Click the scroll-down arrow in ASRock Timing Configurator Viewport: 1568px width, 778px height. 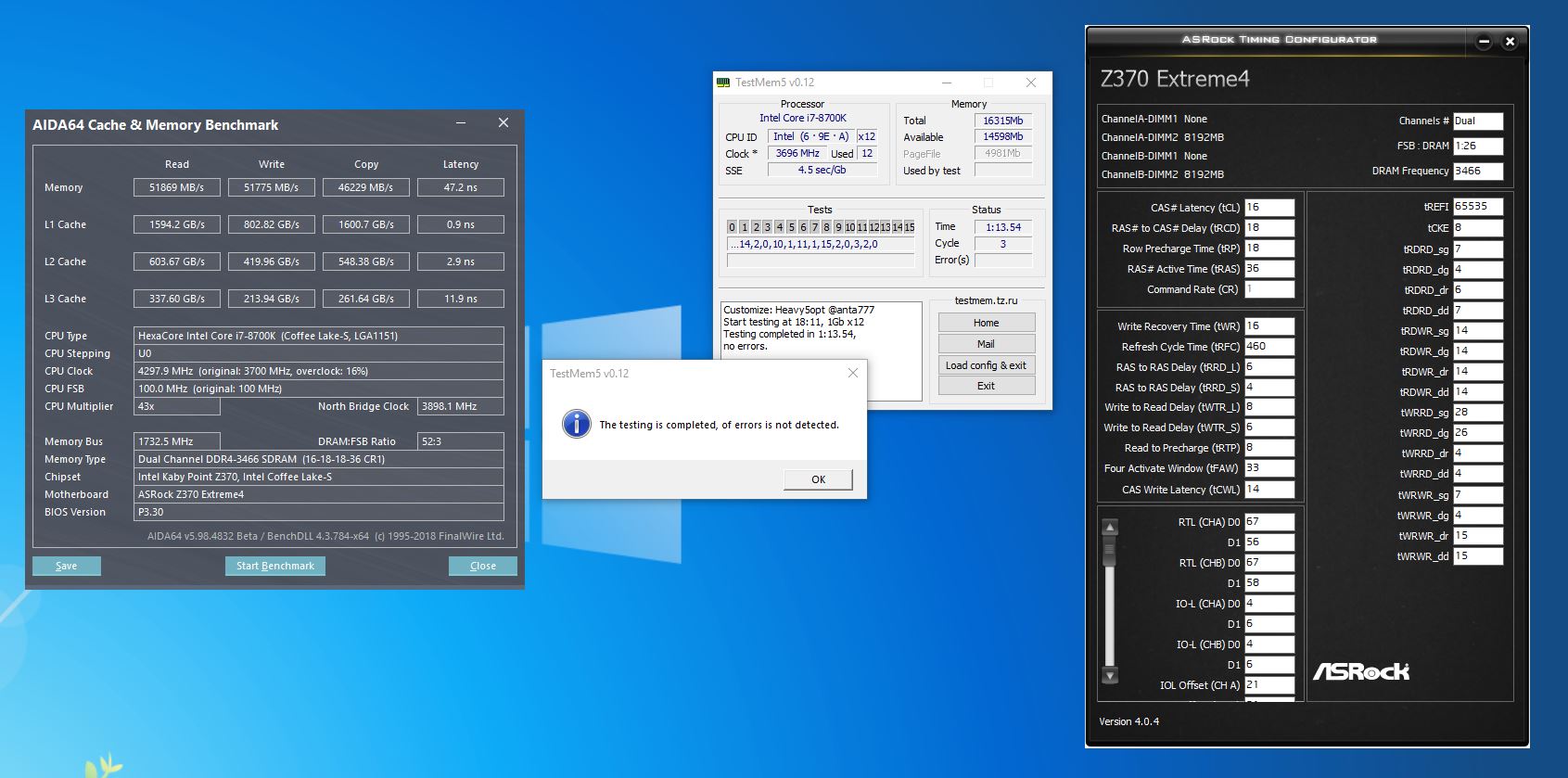tap(1110, 674)
